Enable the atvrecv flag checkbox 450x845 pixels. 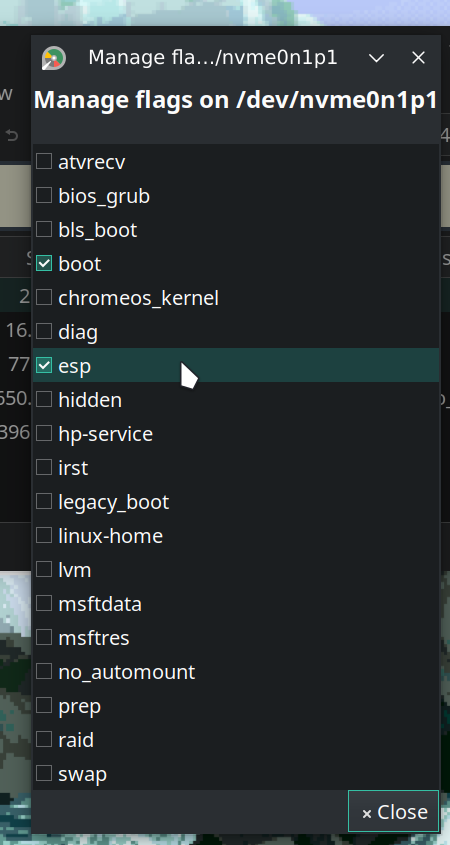(44, 161)
